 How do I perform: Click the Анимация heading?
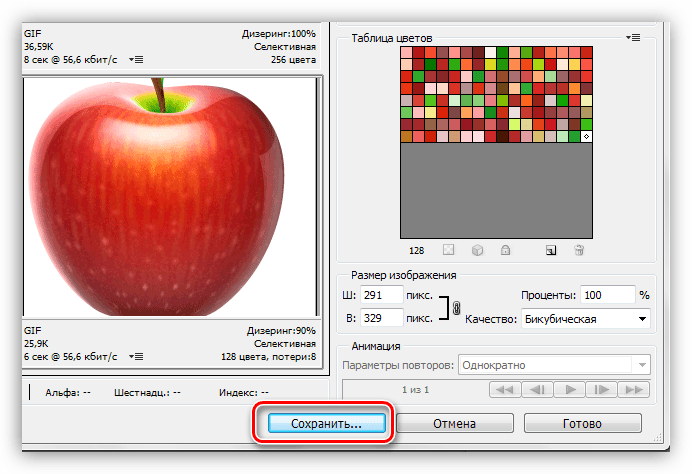click(376, 346)
